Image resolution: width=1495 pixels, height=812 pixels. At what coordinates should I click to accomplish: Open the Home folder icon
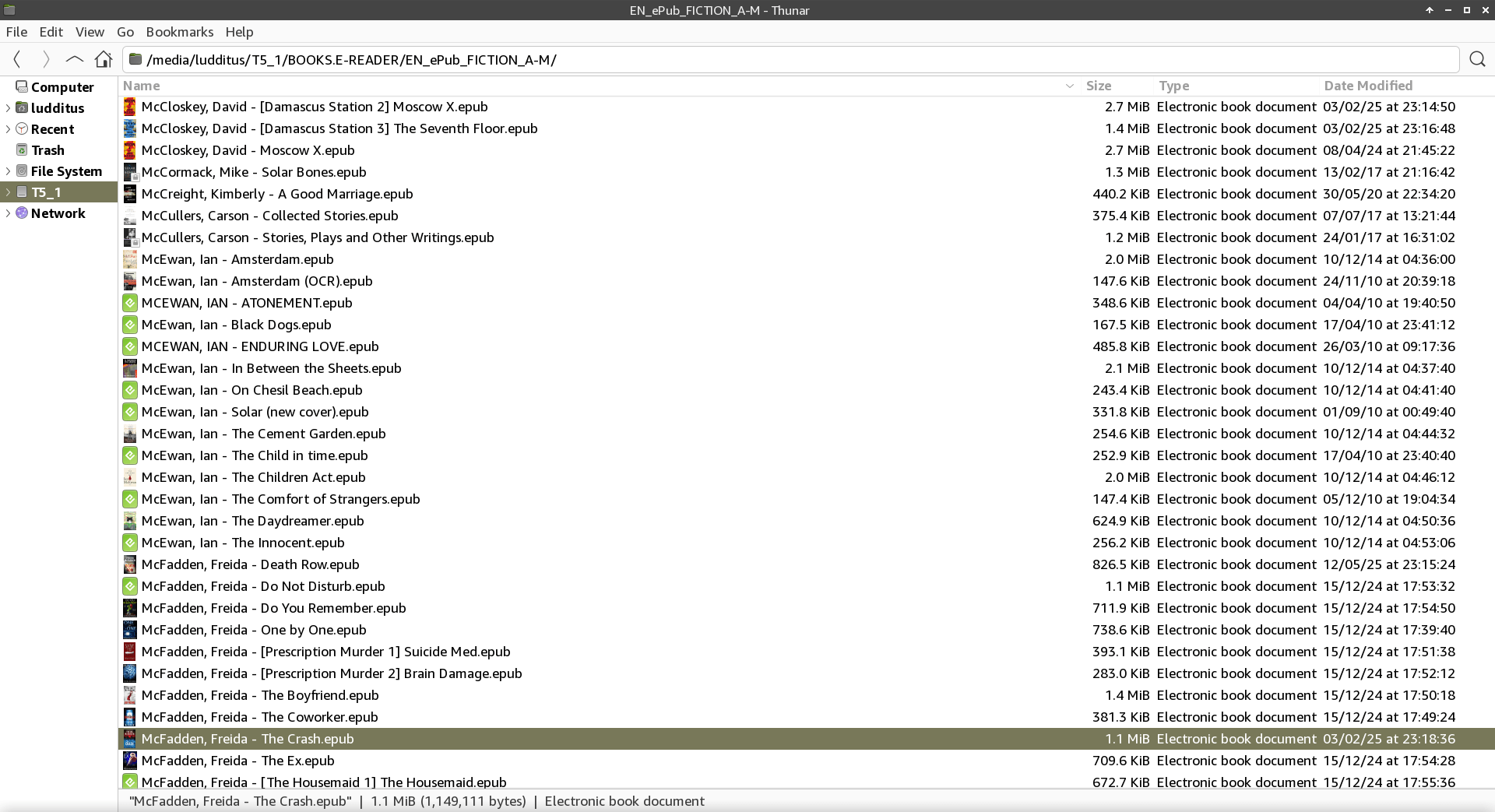point(104,59)
